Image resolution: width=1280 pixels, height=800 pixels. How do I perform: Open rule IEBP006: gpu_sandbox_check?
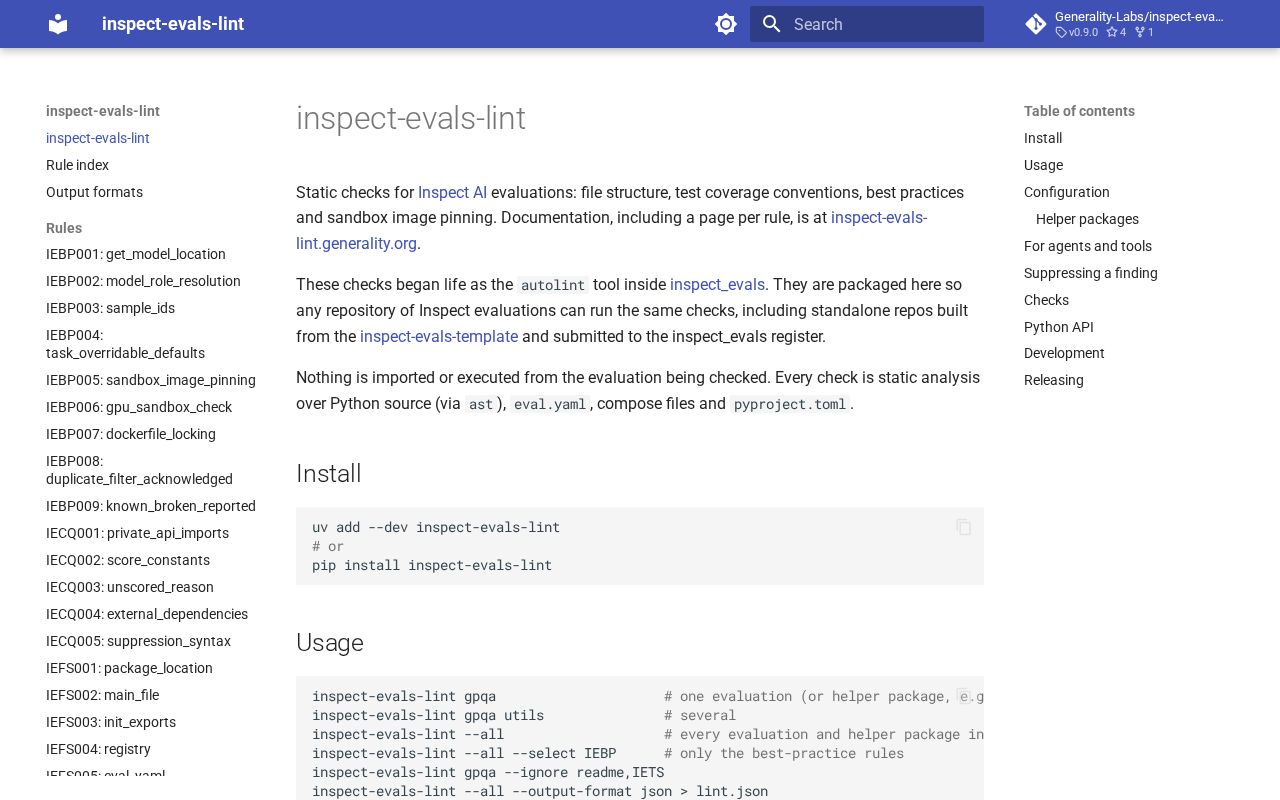click(139, 407)
